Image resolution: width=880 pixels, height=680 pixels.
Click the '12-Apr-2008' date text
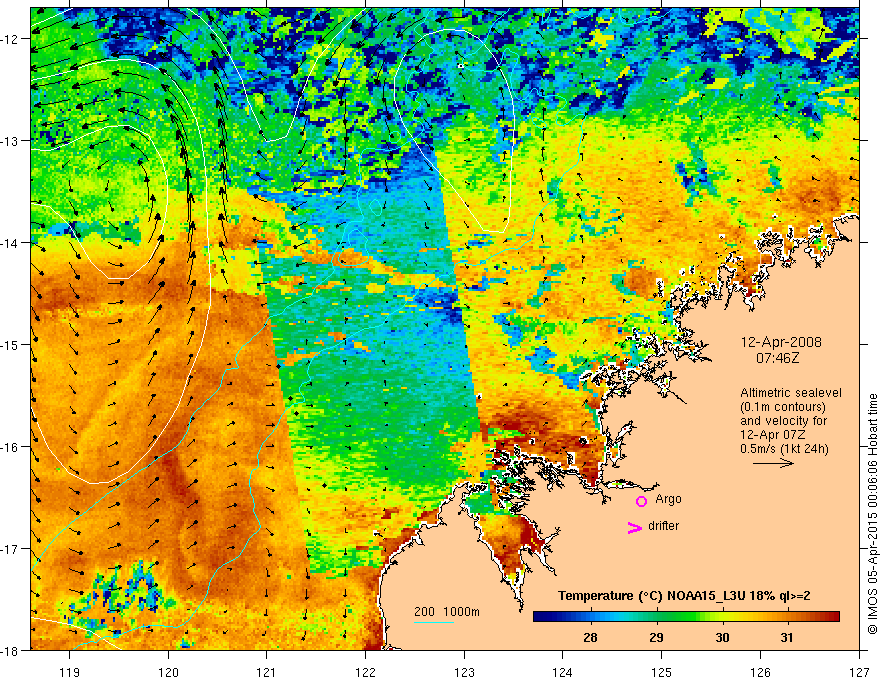[x=781, y=342]
